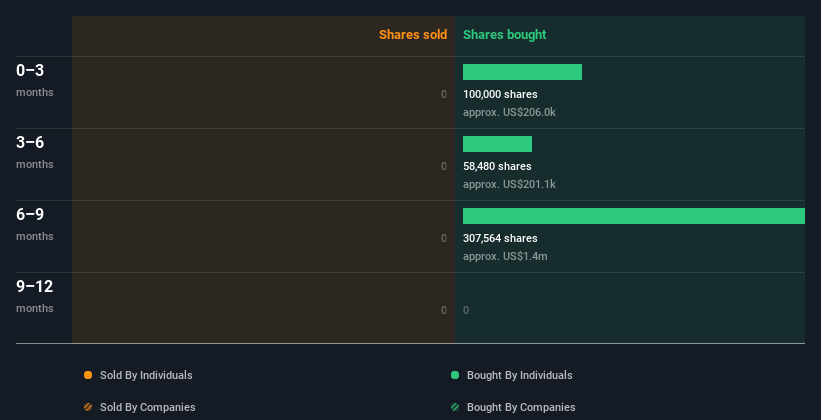
Task: Click the shares bought zero in 9–12 months row
Action: point(466,310)
